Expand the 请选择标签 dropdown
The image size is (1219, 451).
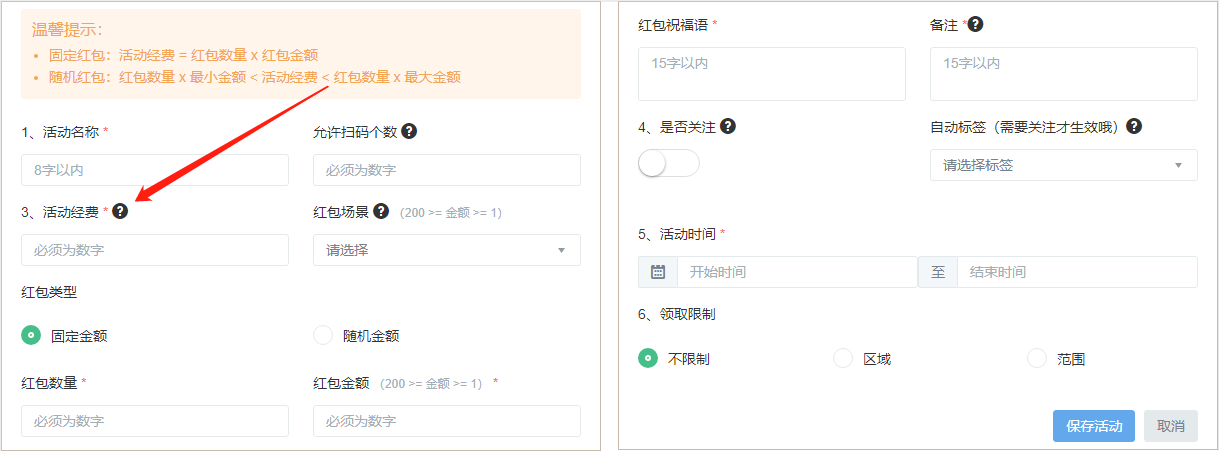[1063, 165]
